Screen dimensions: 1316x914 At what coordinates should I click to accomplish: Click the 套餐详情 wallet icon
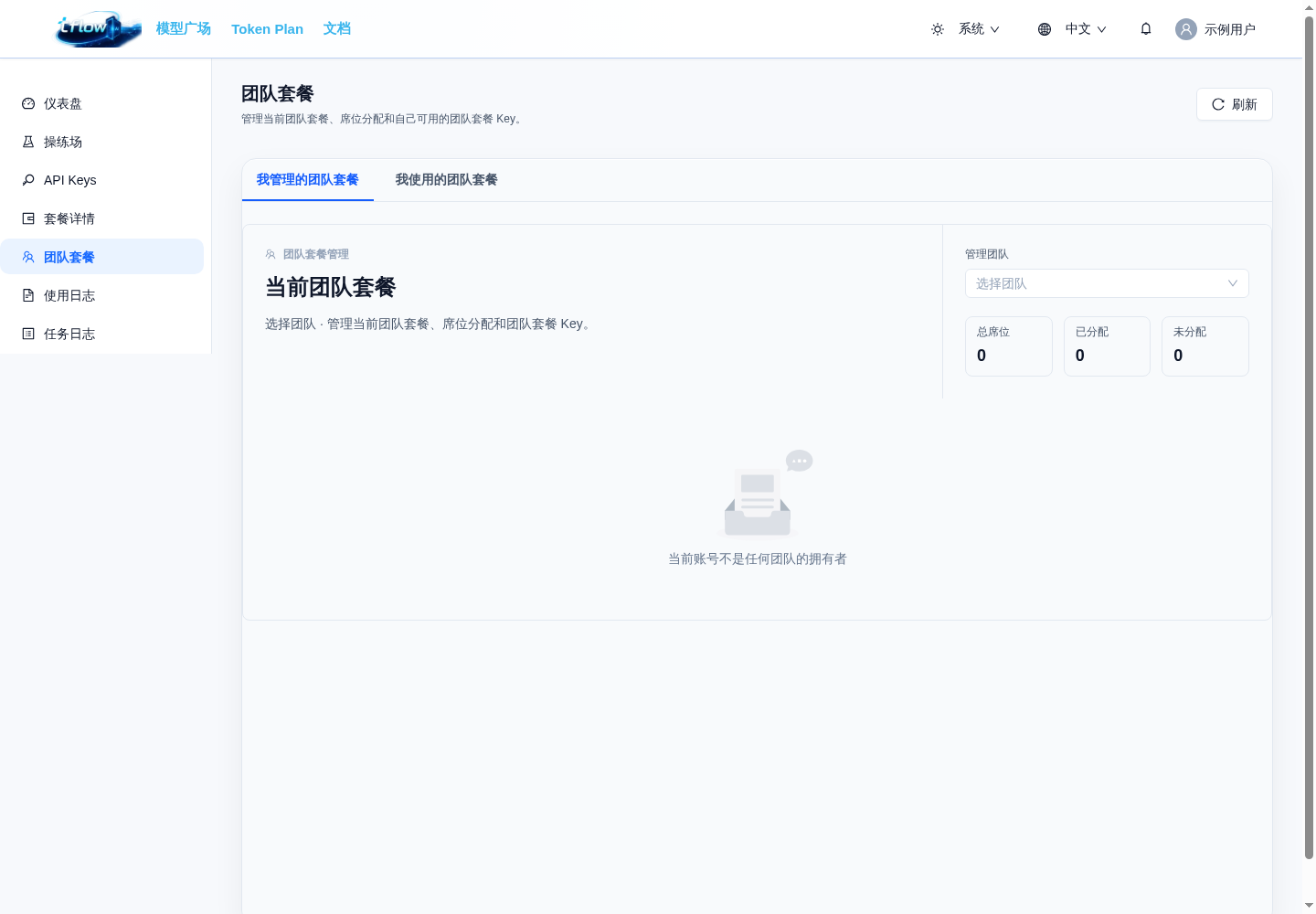pos(28,218)
